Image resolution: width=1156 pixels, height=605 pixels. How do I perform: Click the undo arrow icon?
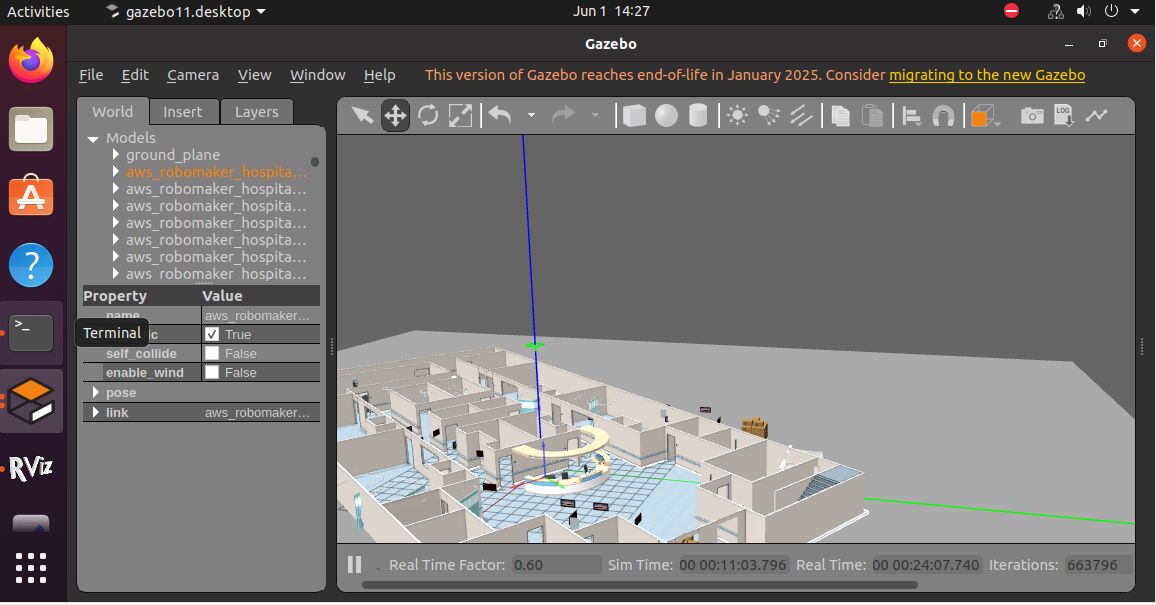coord(500,116)
